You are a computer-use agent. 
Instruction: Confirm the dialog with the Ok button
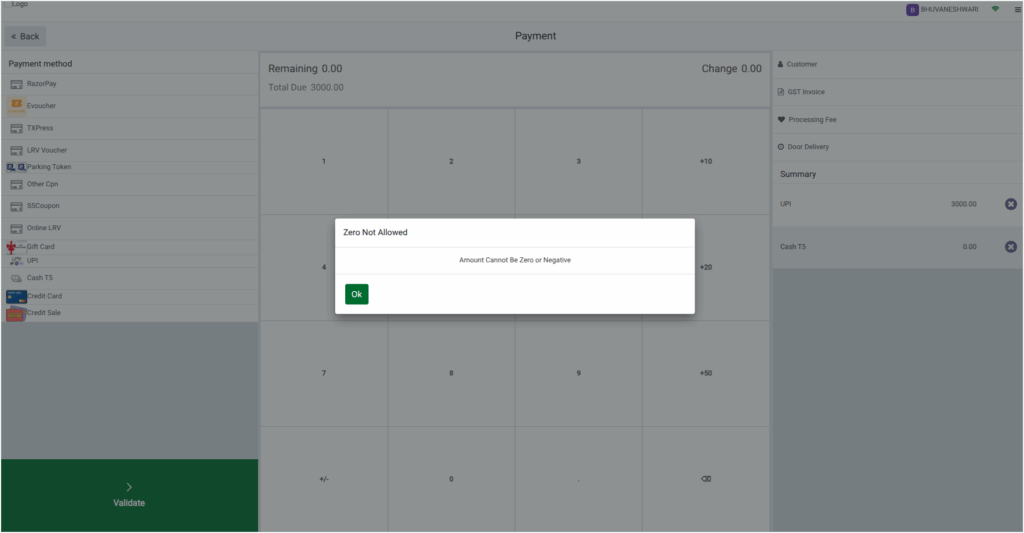point(357,294)
